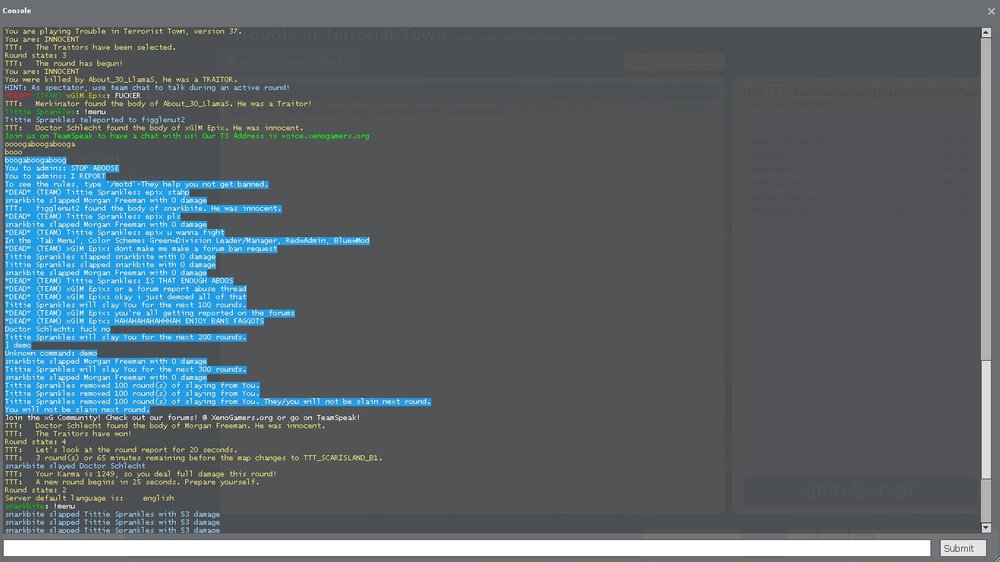Click "Let's look at the round report" line

(121, 450)
